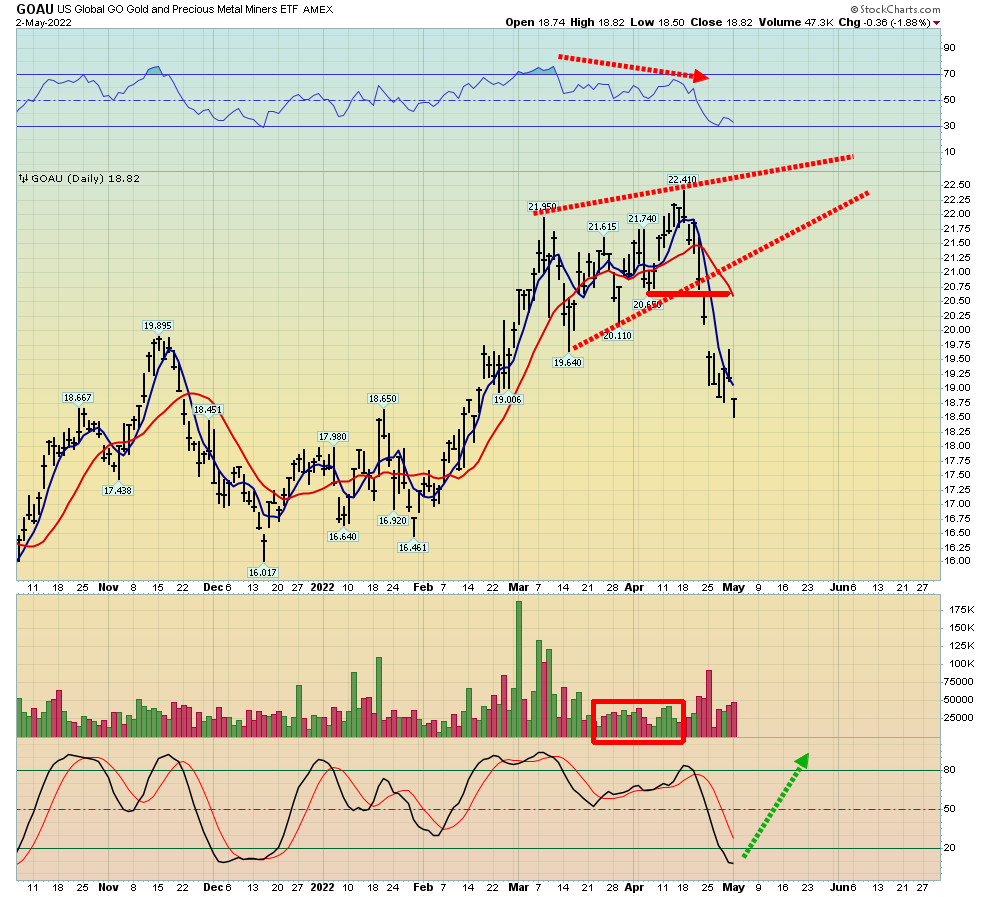Click the 20.110 price label

617,335
